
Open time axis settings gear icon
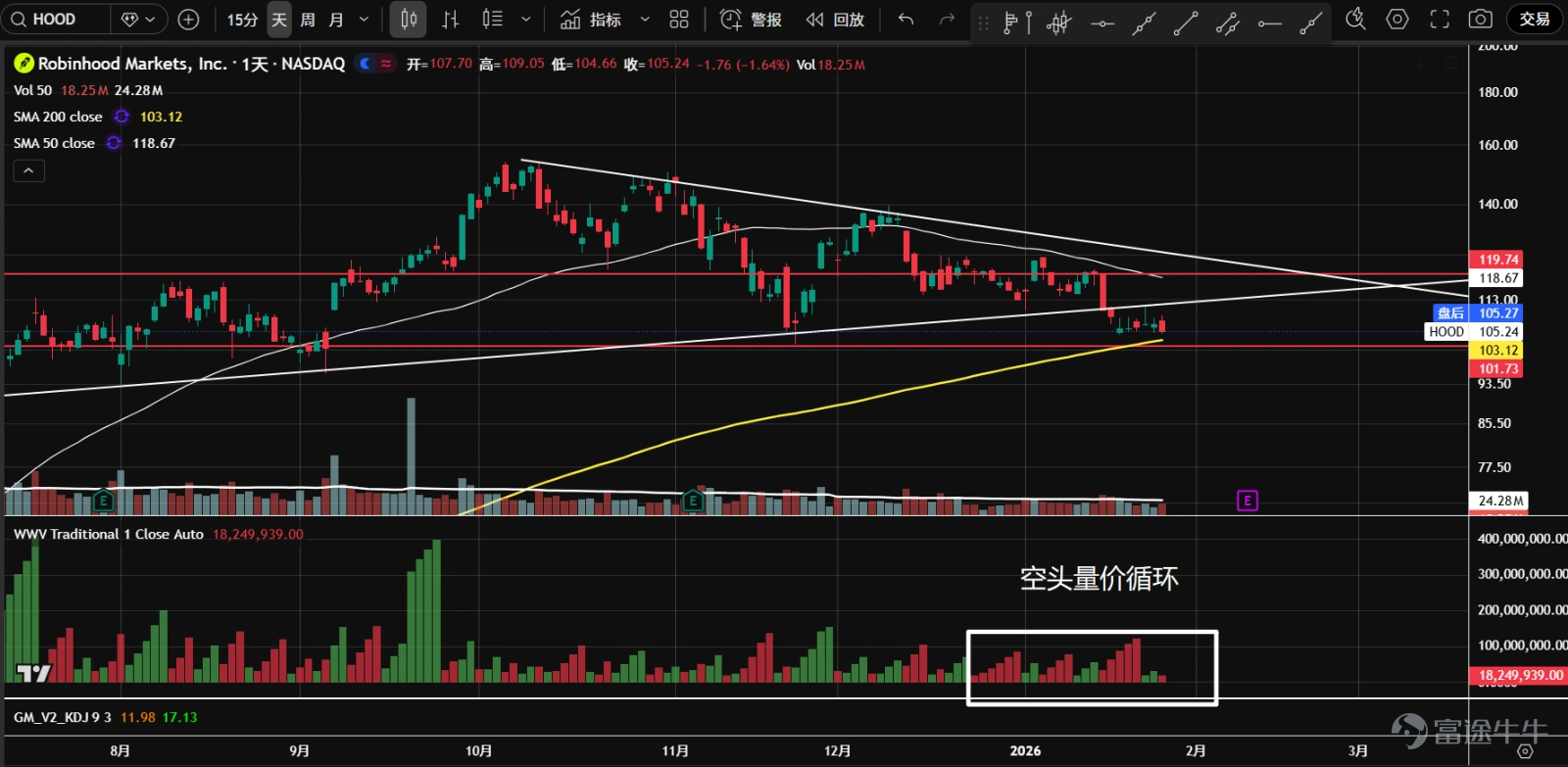pyautogui.click(x=1525, y=751)
